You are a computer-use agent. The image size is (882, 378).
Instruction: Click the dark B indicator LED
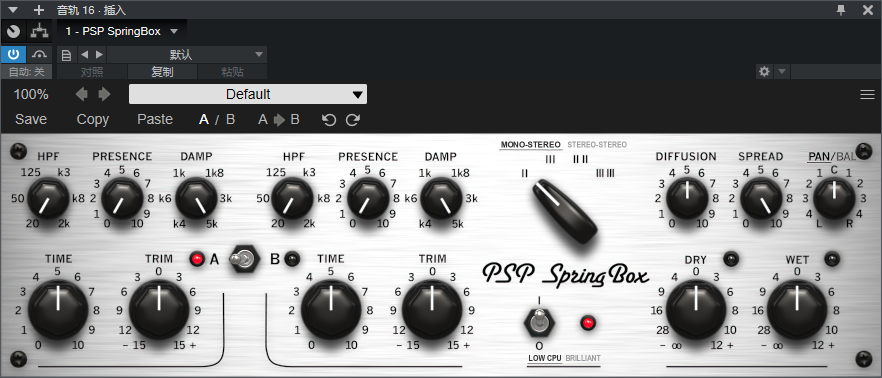click(x=291, y=259)
